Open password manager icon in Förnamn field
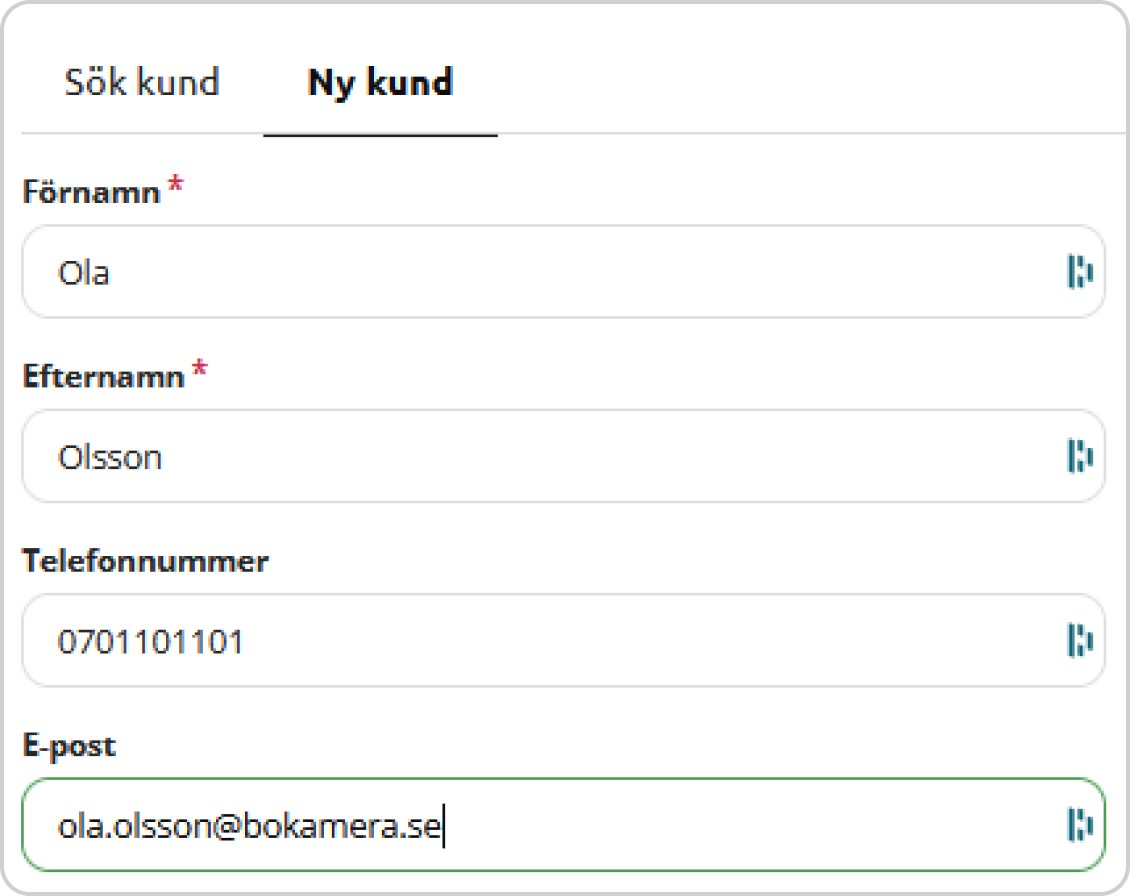The image size is (1130, 896). point(1080,272)
